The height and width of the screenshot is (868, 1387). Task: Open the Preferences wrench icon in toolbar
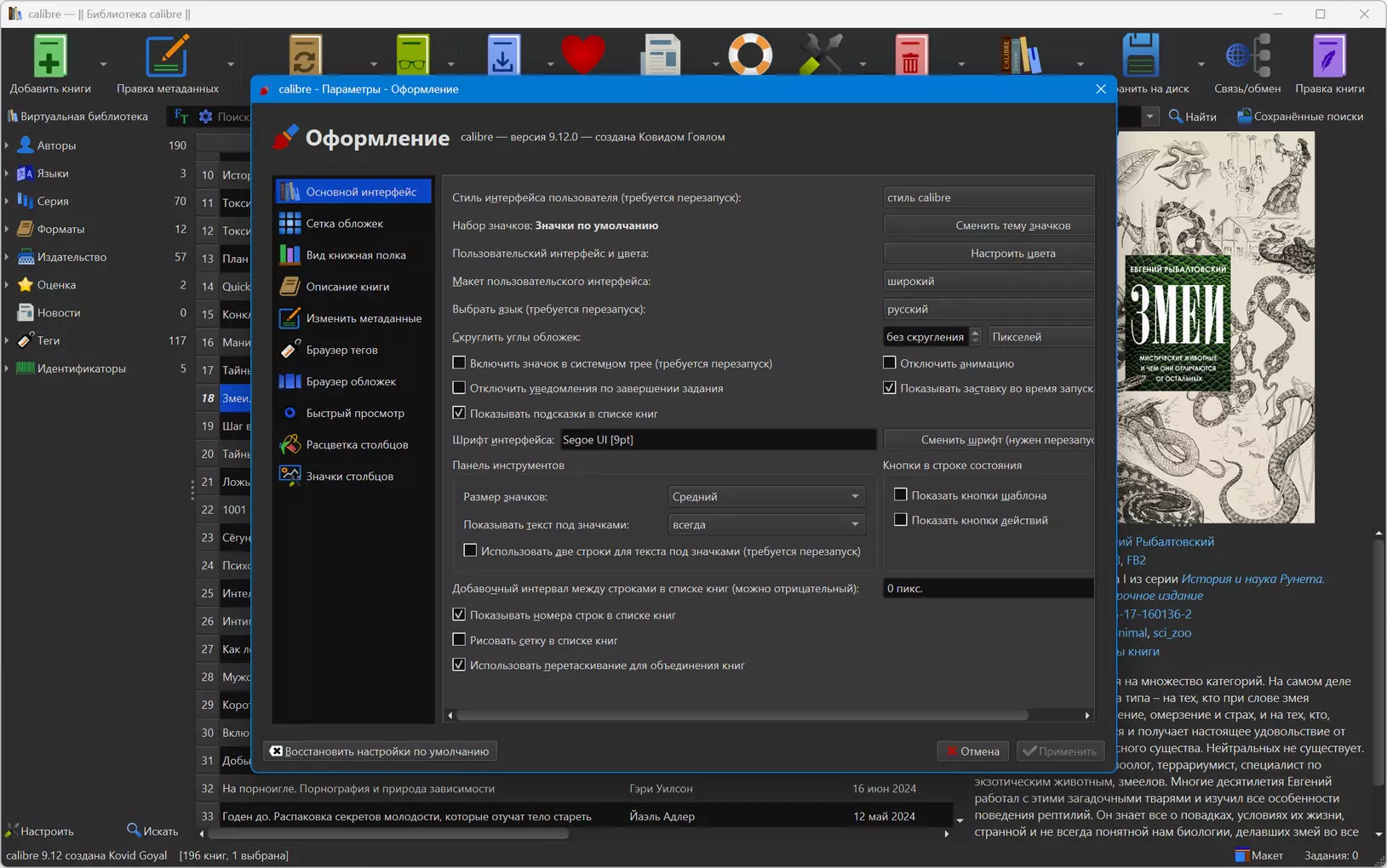click(821, 56)
